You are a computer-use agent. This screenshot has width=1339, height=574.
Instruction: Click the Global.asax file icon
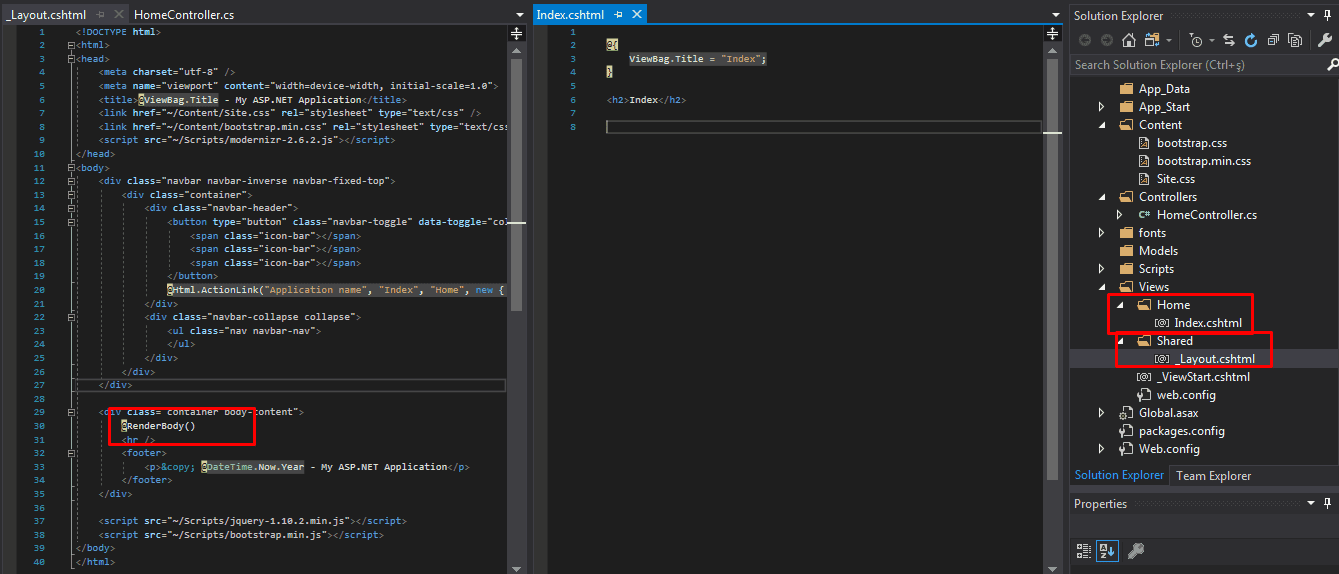coord(1126,413)
